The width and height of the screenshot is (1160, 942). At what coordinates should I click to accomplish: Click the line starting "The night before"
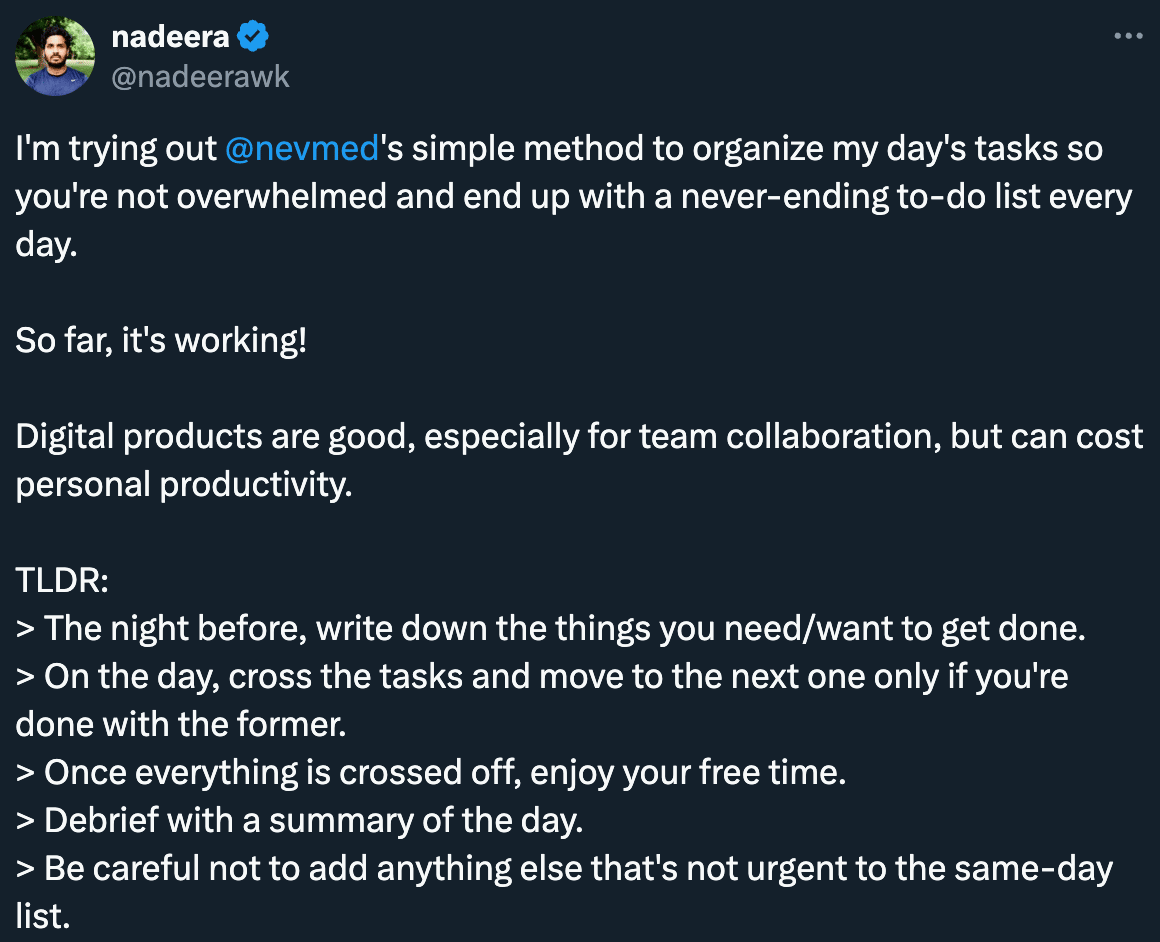[x=550, y=628]
